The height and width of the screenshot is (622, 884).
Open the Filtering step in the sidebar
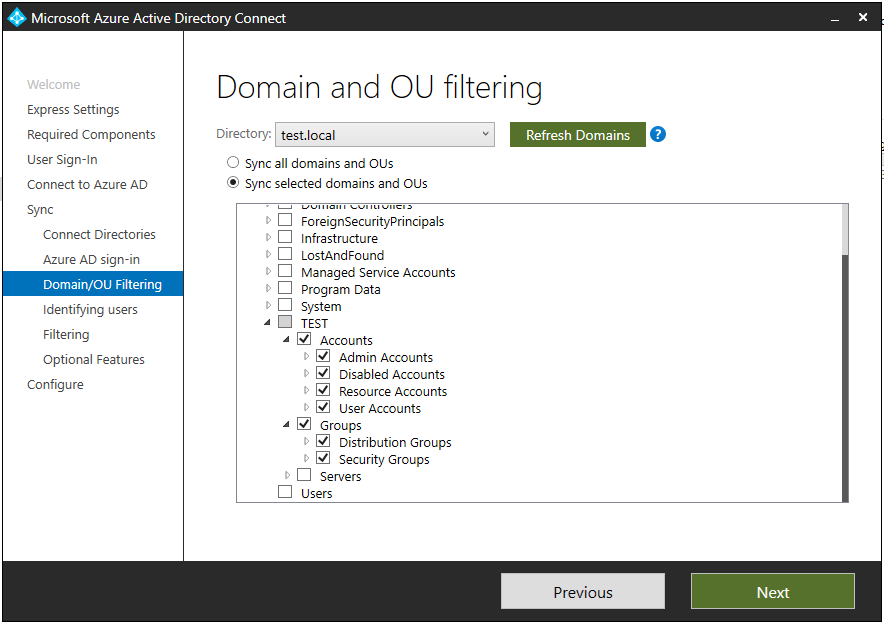point(66,334)
